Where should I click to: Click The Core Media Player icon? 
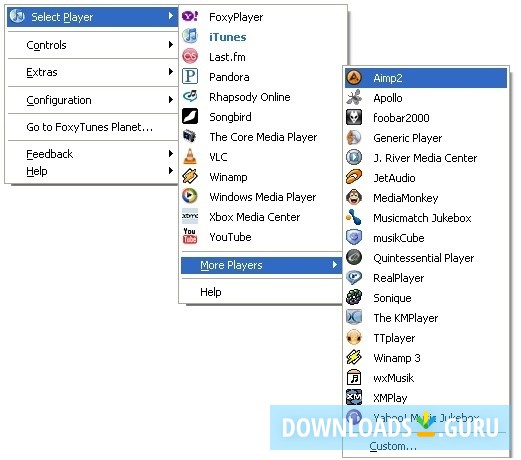click(190, 136)
